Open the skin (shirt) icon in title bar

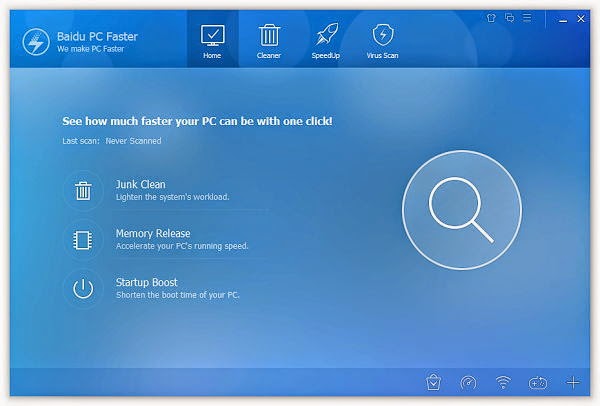(x=491, y=18)
